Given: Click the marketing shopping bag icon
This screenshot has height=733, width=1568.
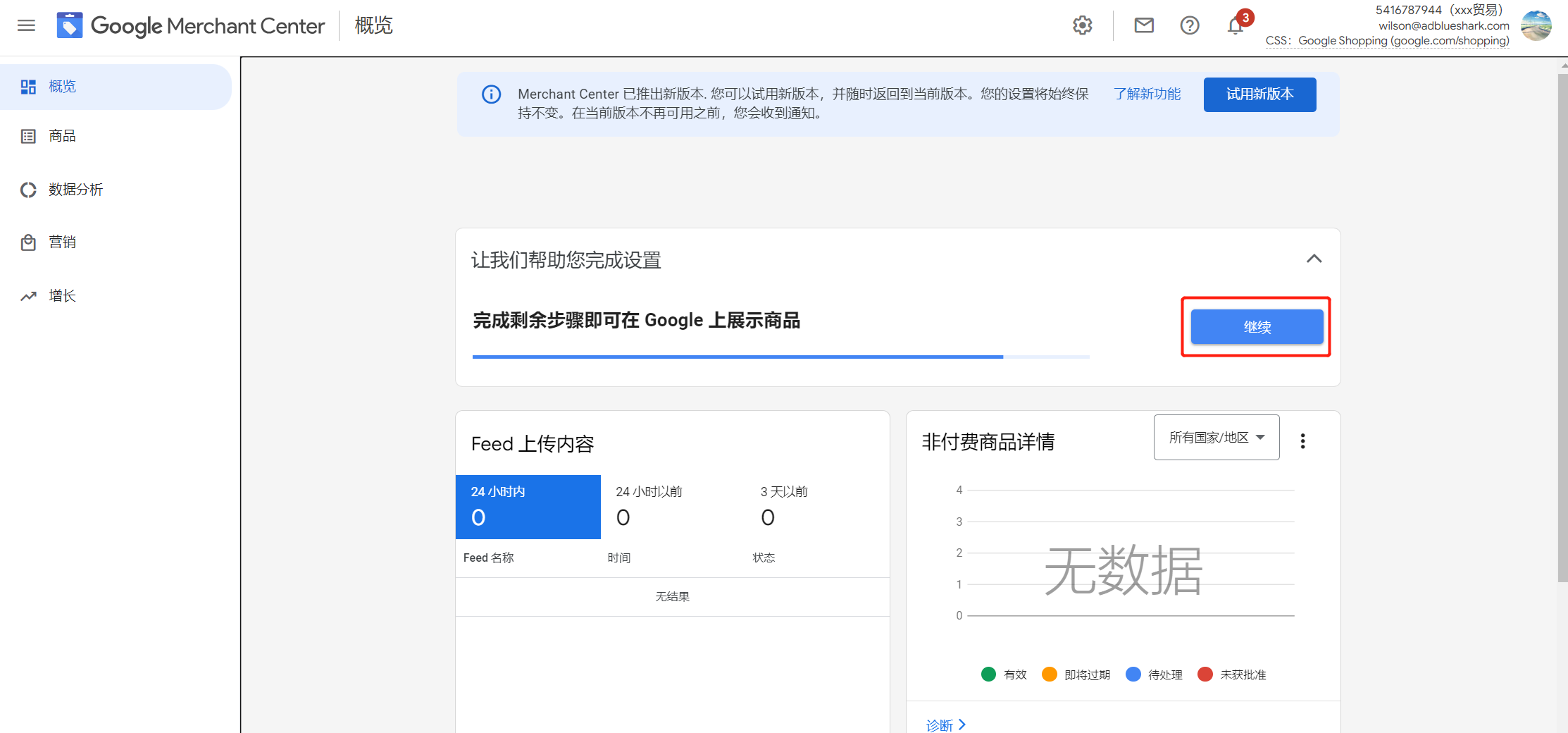Looking at the screenshot, I should tap(28, 242).
